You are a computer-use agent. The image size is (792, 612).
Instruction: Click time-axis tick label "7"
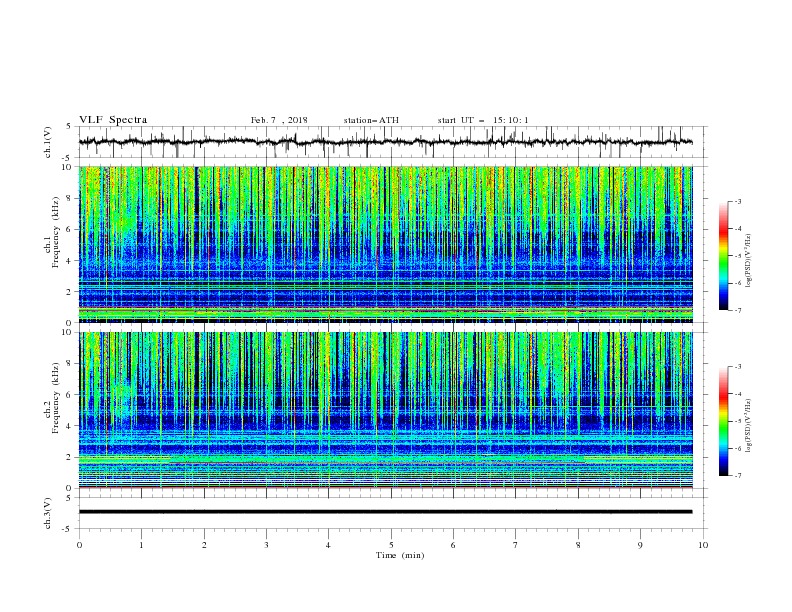(x=516, y=545)
